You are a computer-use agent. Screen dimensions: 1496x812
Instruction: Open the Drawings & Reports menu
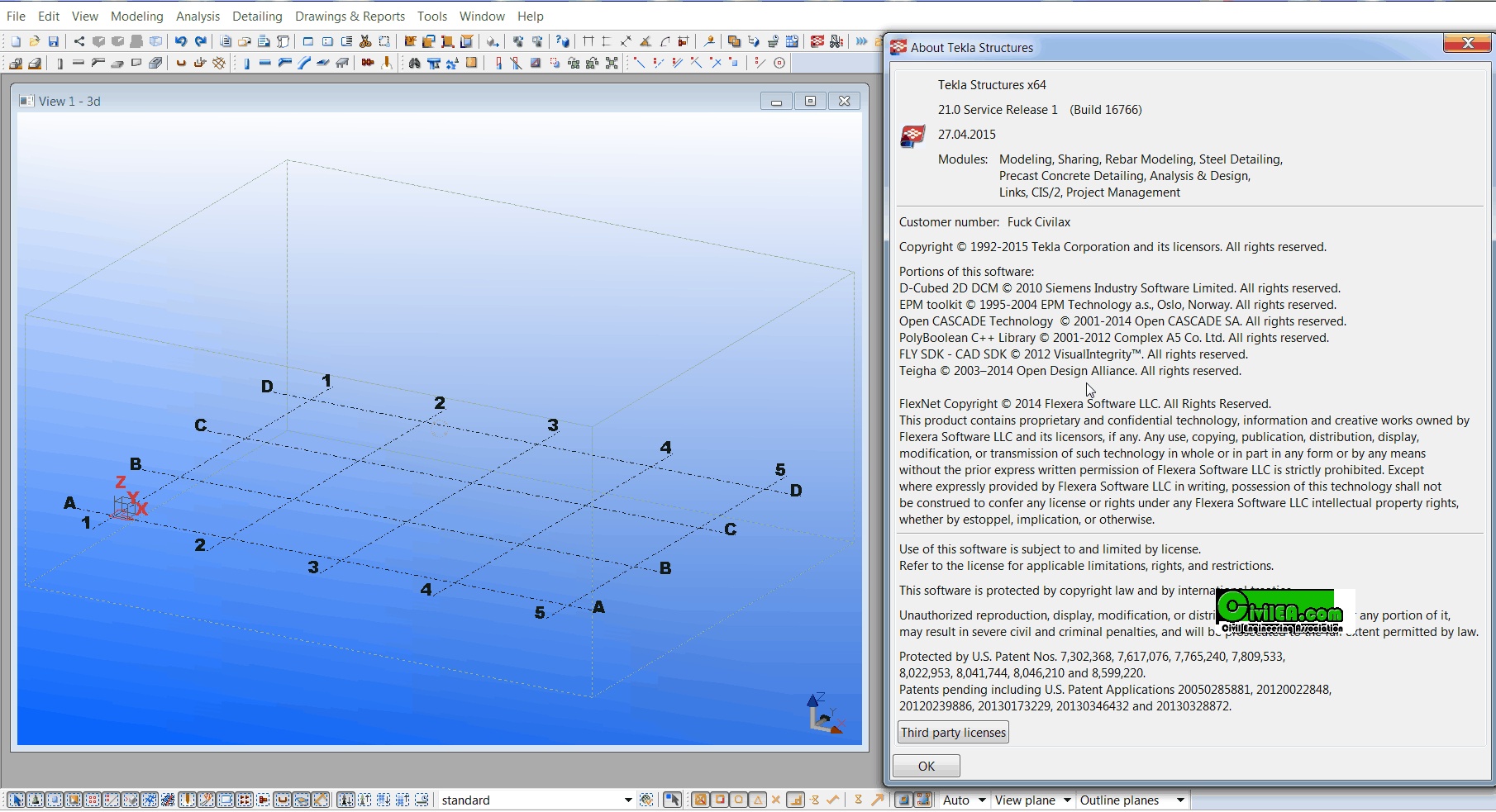point(350,16)
